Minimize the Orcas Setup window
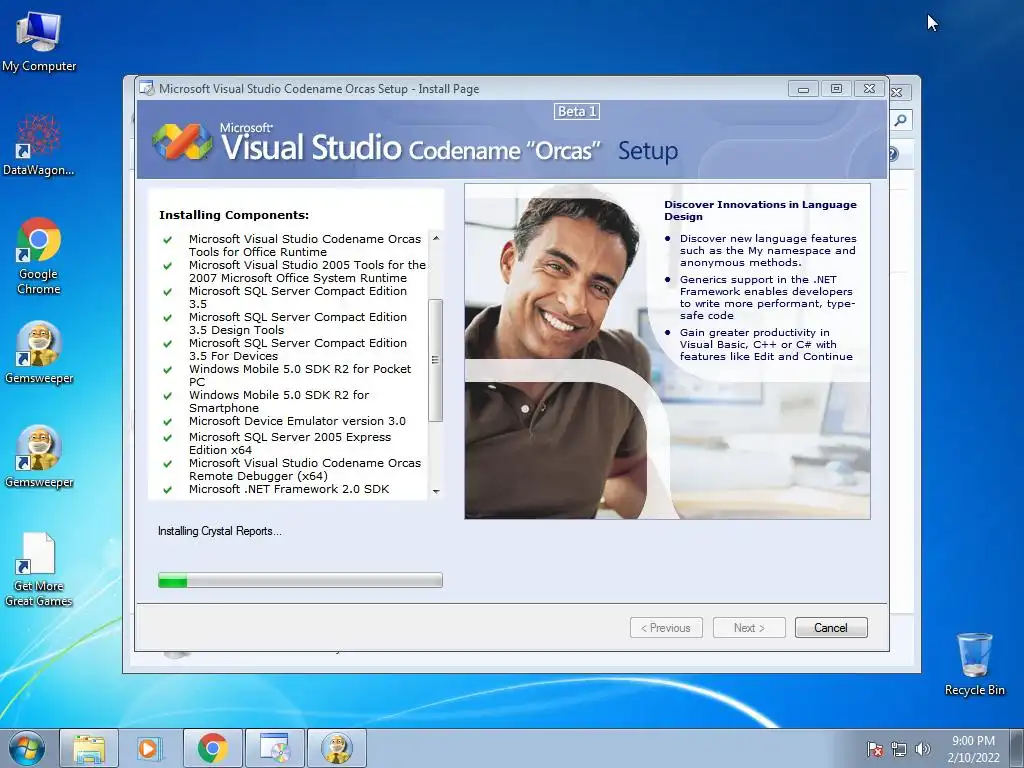The width and height of the screenshot is (1024, 768). (x=803, y=89)
